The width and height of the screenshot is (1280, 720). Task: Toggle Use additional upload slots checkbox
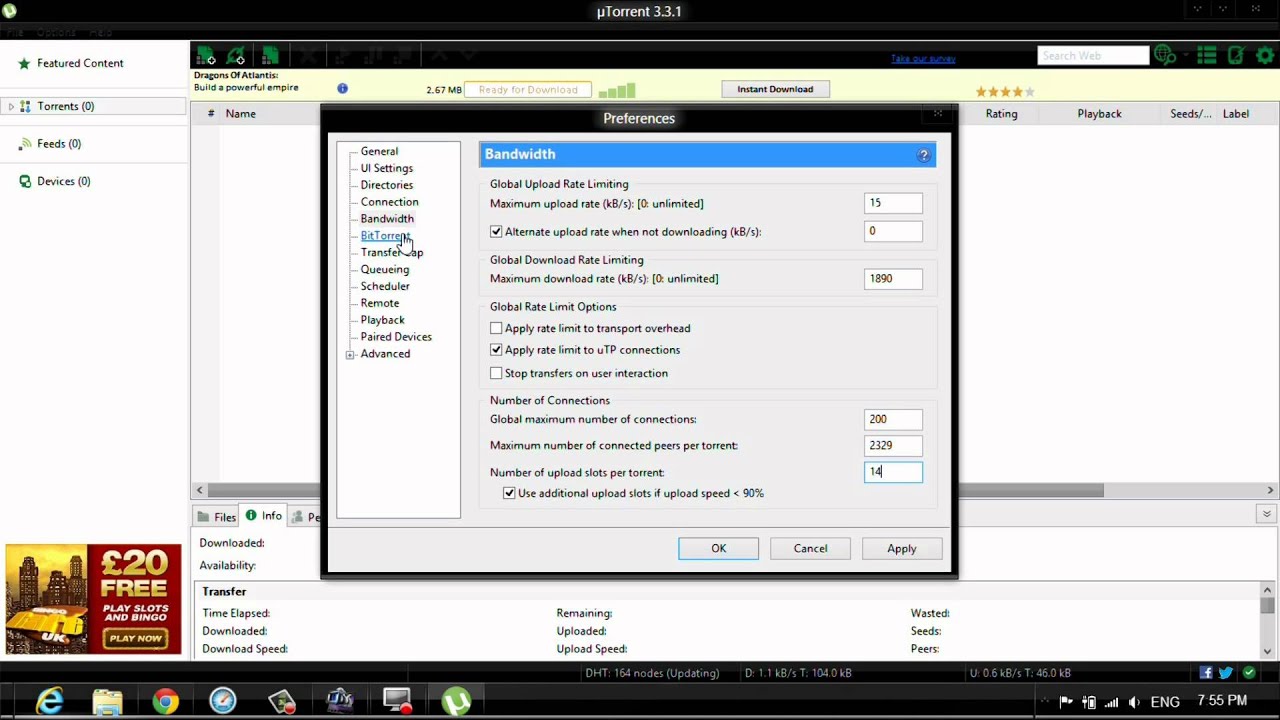pyautogui.click(x=509, y=493)
